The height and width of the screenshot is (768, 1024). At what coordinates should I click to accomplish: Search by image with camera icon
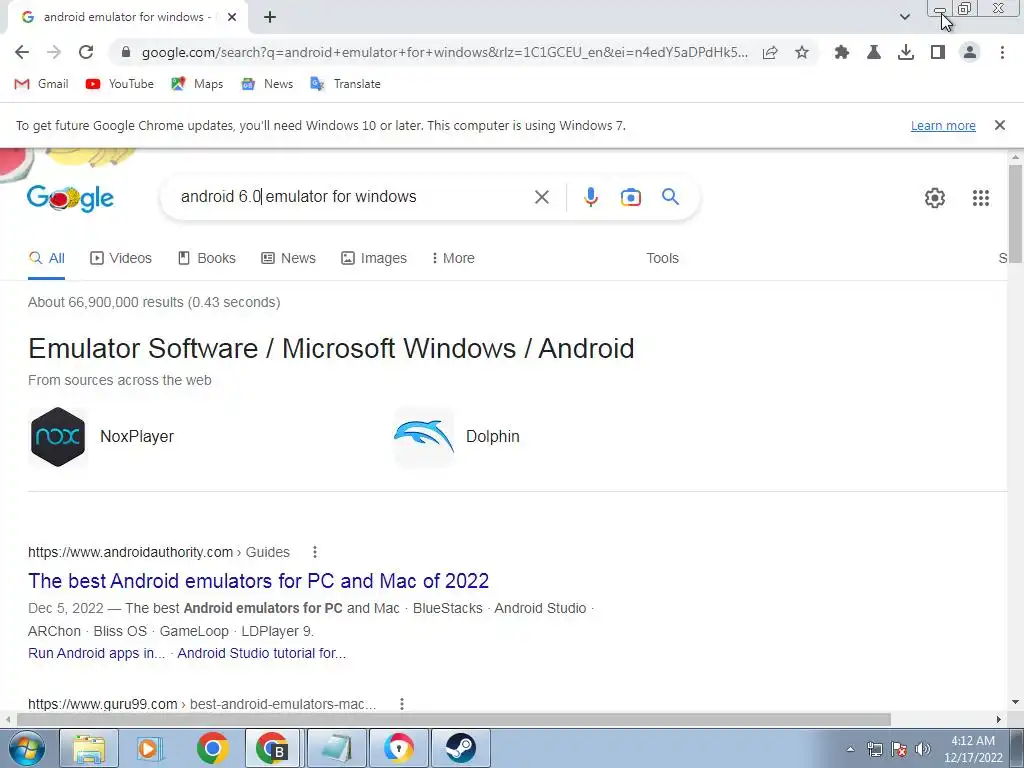point(630,197)
